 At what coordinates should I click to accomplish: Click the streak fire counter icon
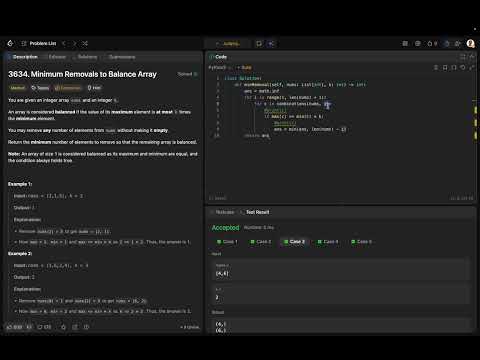click(432, 44)
